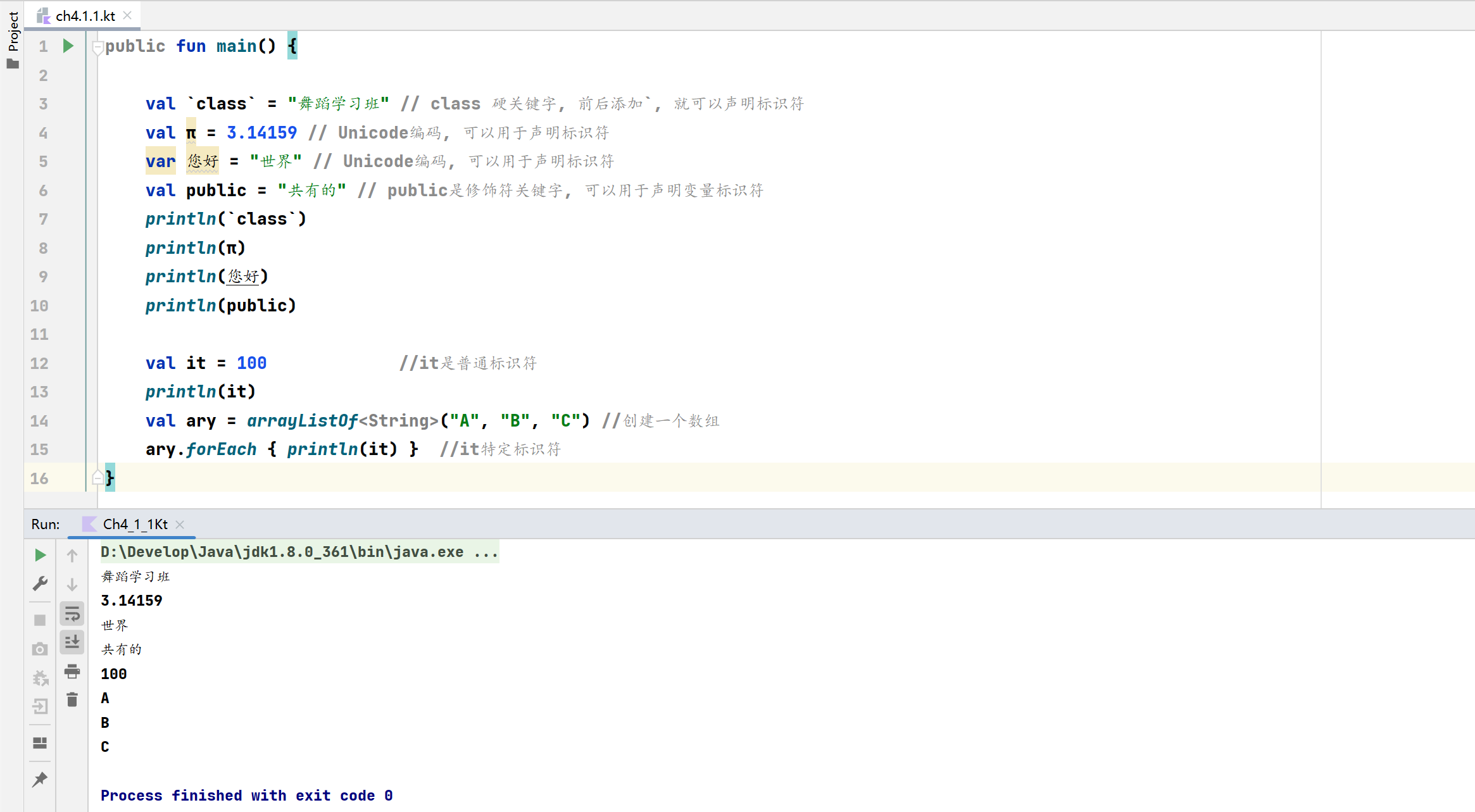Clear console with trash can icon

coord(72,700)
